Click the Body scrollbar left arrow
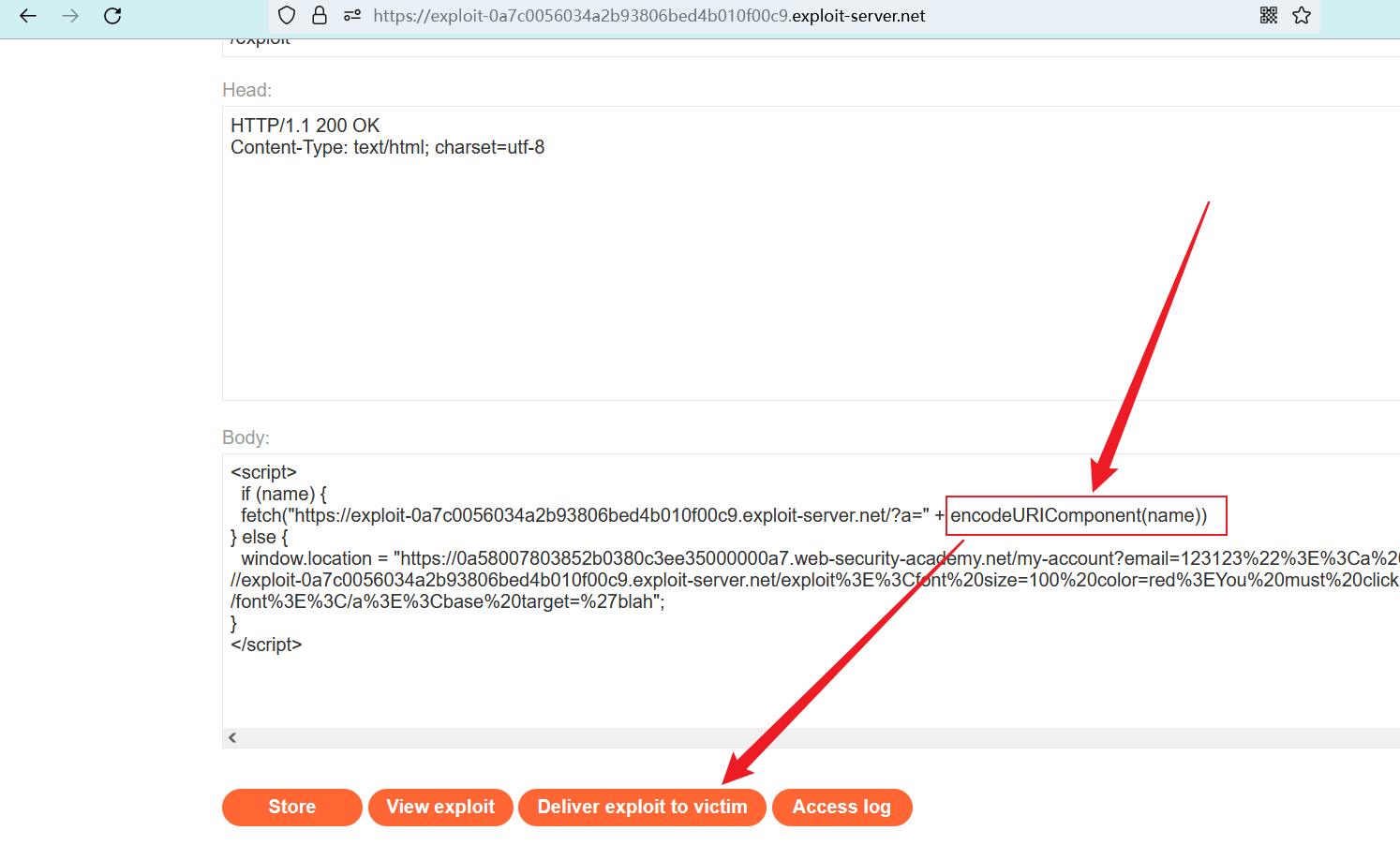Image resolution: width=1400 pixels, height=860 pixels. click(x=232, y=738)
